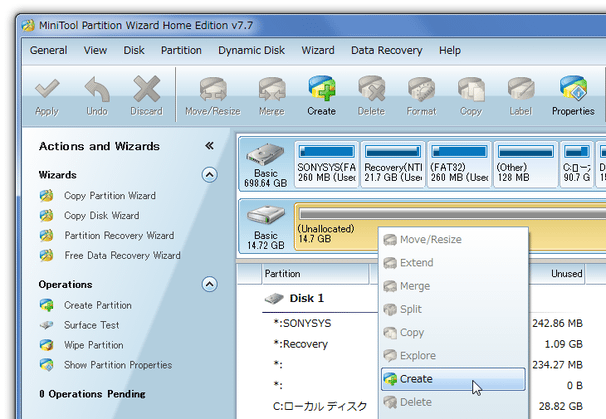This screenshot has width=606, height=419.
Task: Click the Partition Recovery Wizard icon
Action: 47,235
